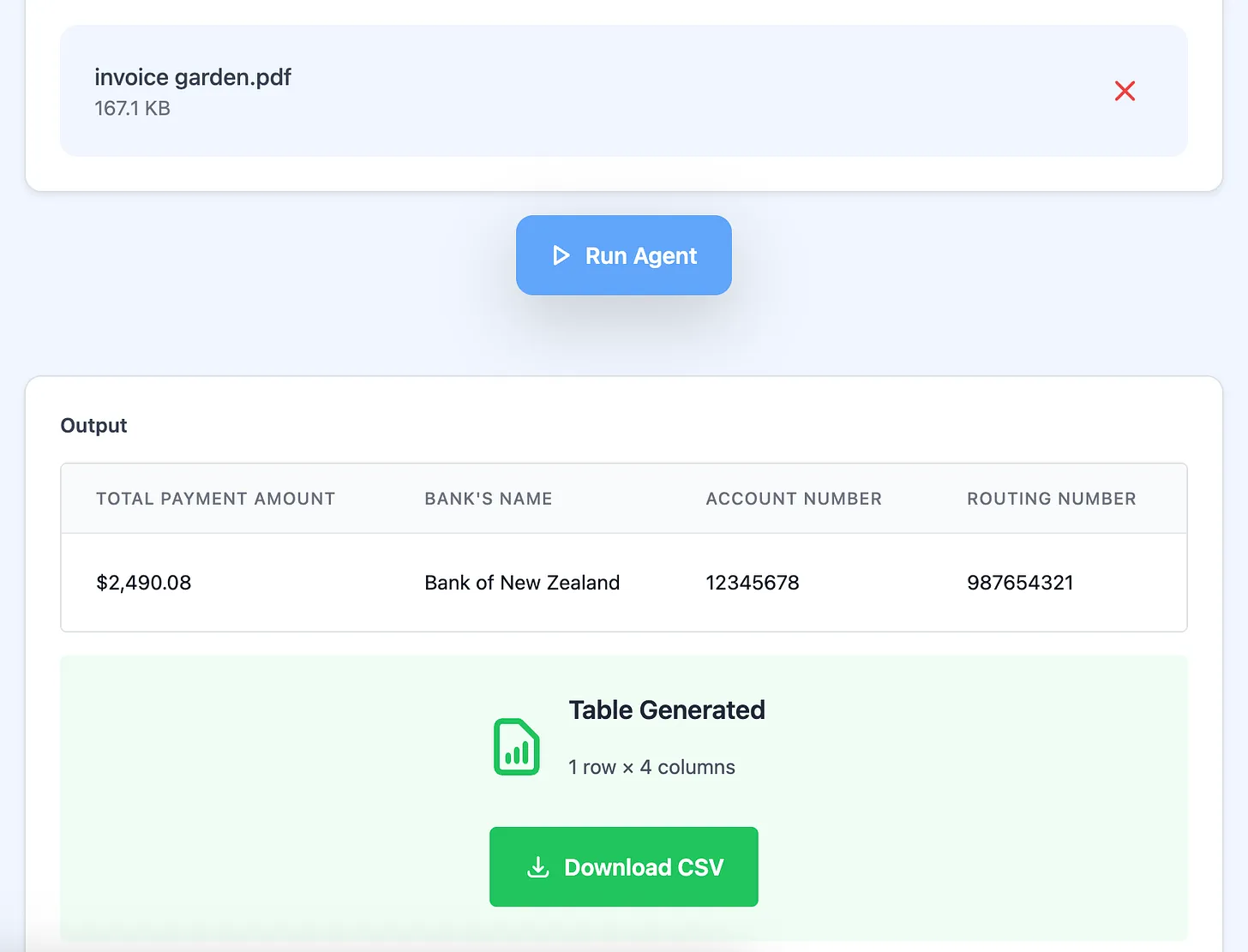Screen dimensions: 1248x952
Task: Click the download arrow icon
Action: coord(537,867)
